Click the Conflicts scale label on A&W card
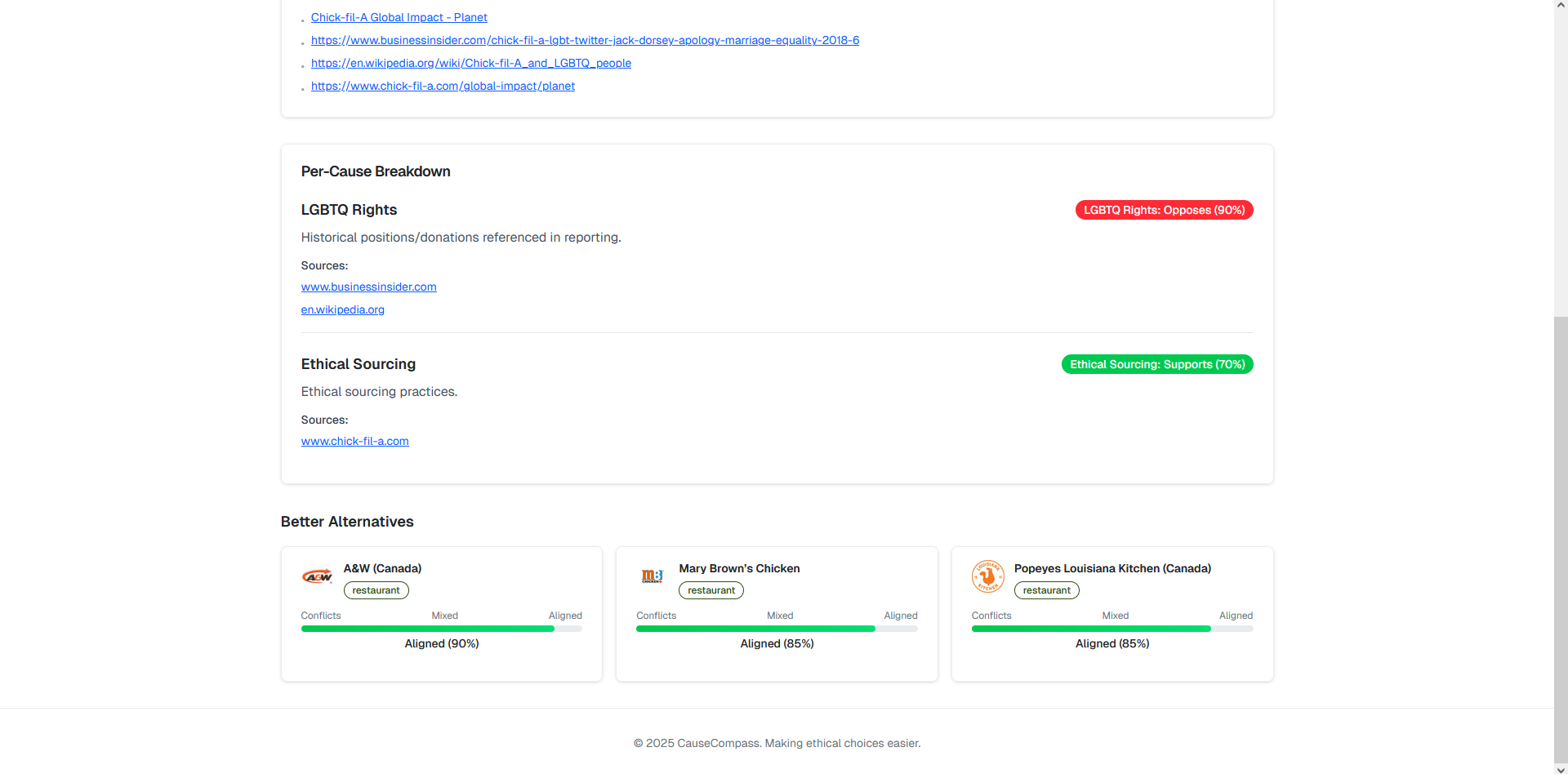The width and height of the screenshot is (1568, 774). (x=321, y=616)
